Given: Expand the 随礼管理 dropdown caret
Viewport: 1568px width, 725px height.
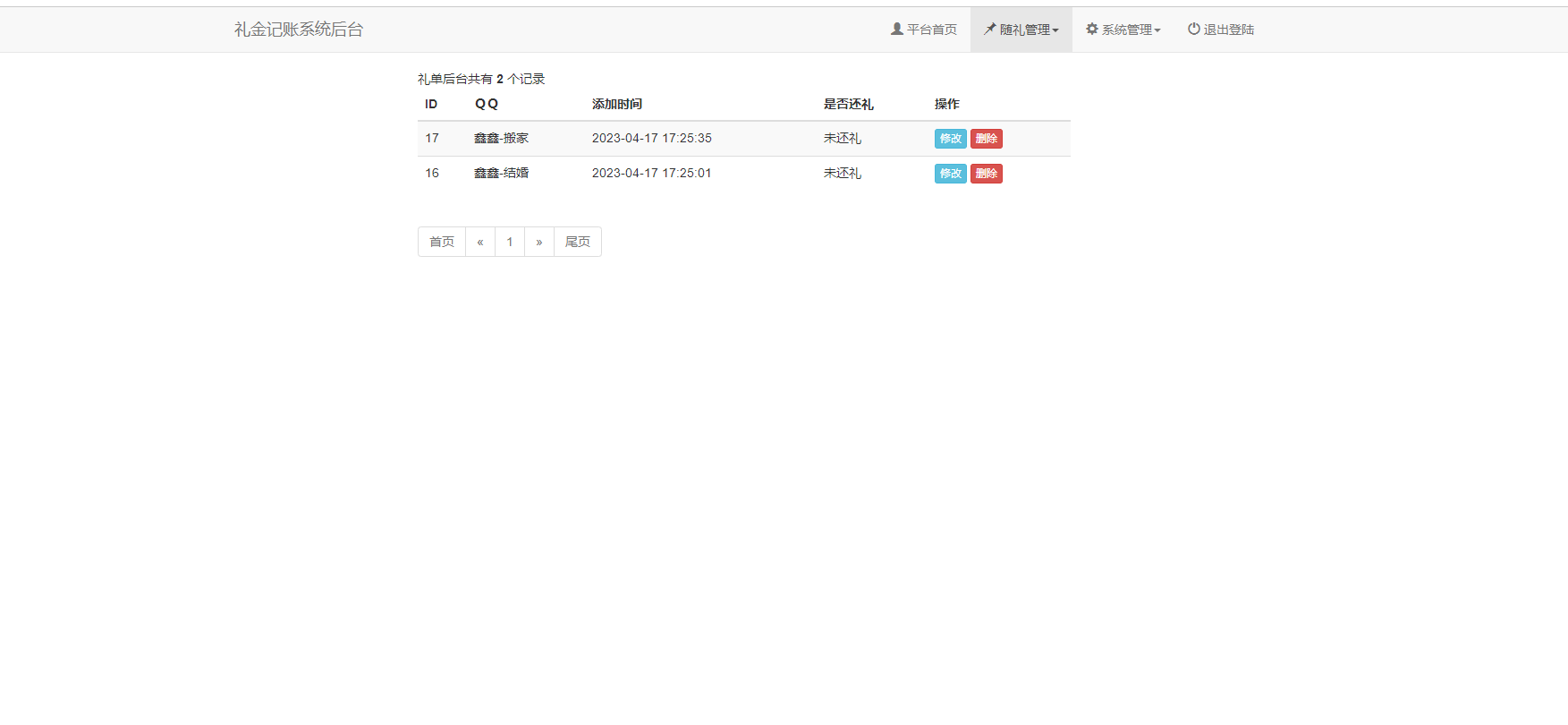Looking at the screenshot, I should [x=1055, y=30].
